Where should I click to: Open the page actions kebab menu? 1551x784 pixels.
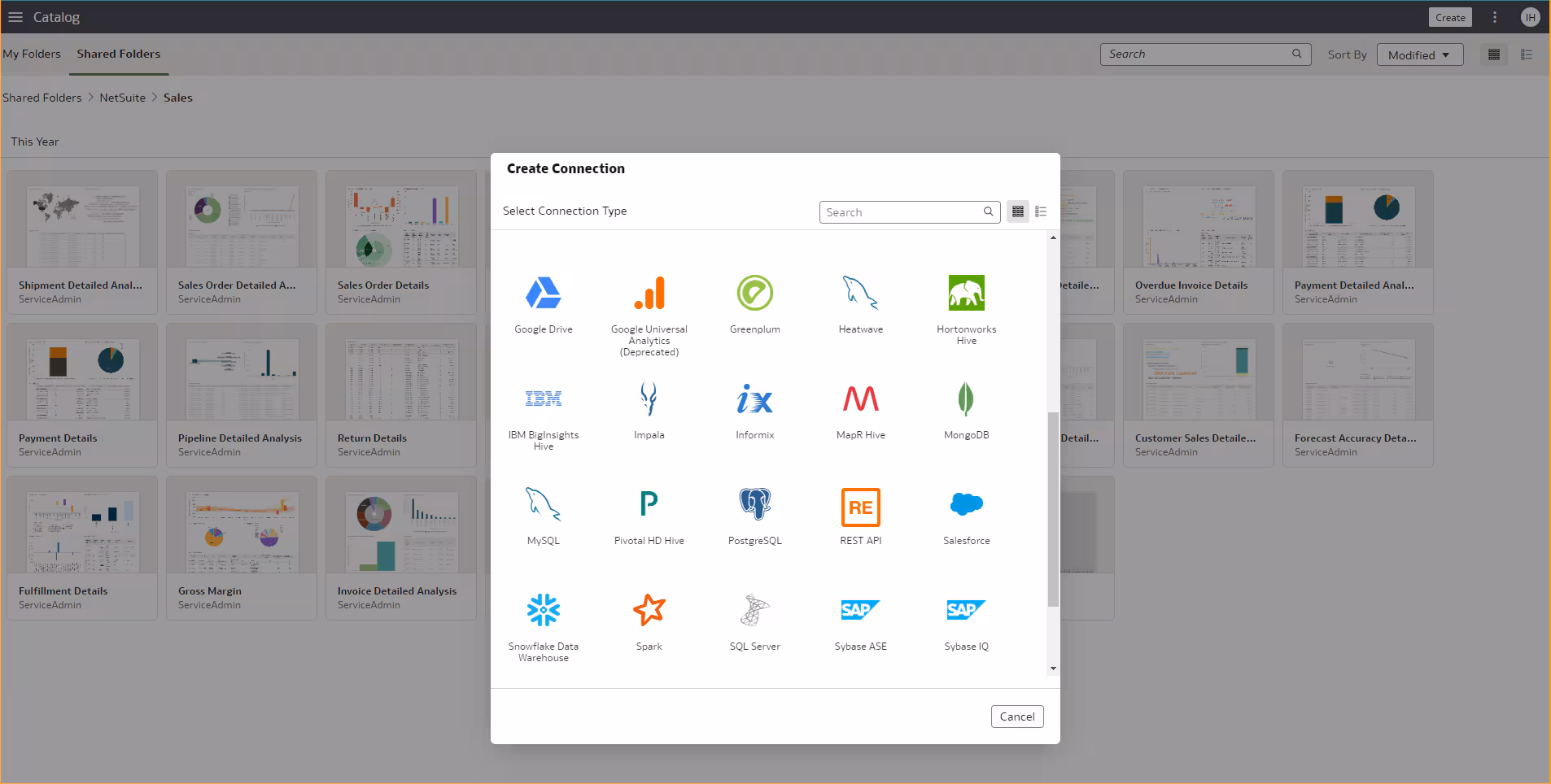pyautogui.click(x=1495, y=17)
